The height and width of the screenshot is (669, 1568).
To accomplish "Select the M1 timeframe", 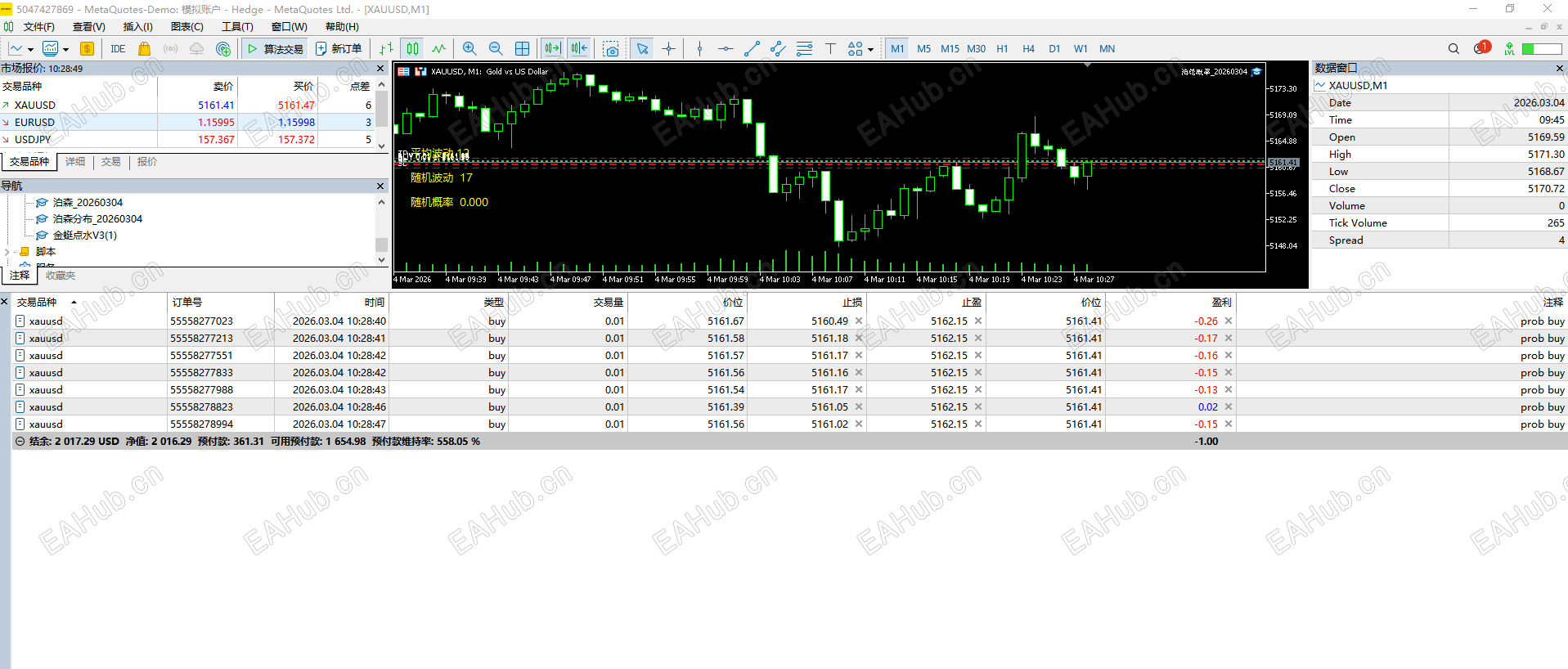I will tap(897, 49).
